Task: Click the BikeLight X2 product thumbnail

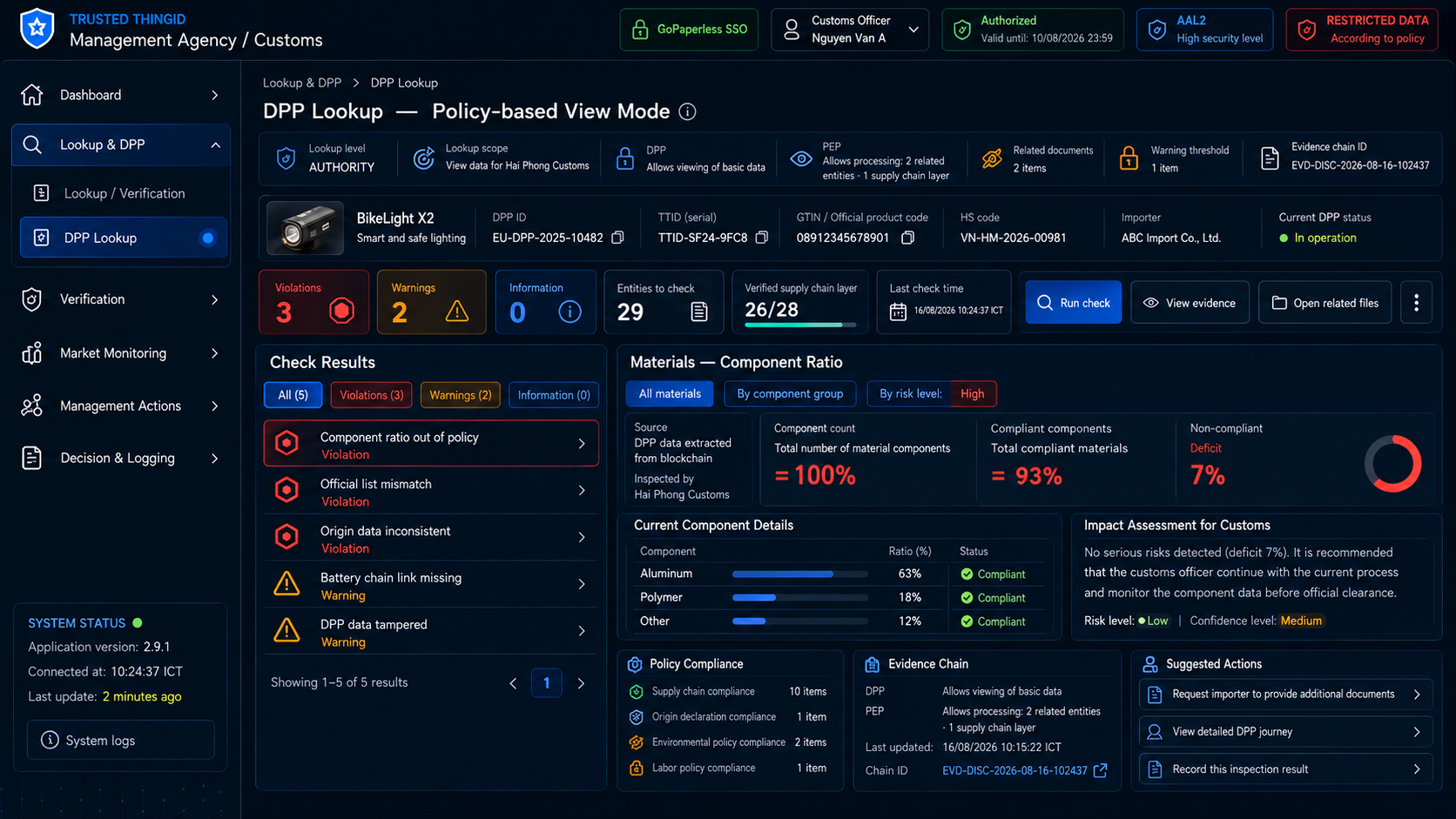Action: (x=305, y=228)
